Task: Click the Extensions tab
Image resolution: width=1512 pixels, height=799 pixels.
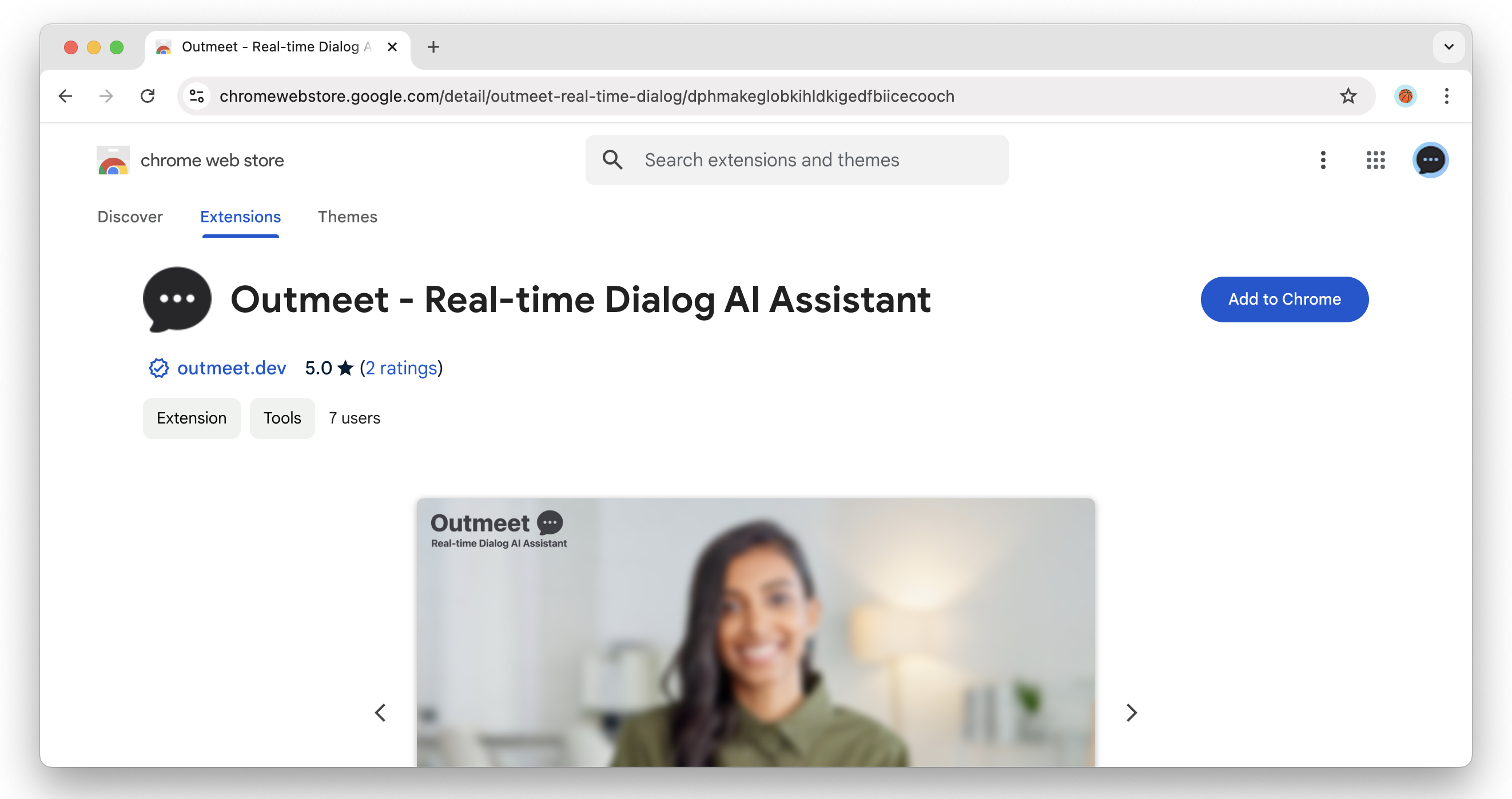Action: (240, 216)
